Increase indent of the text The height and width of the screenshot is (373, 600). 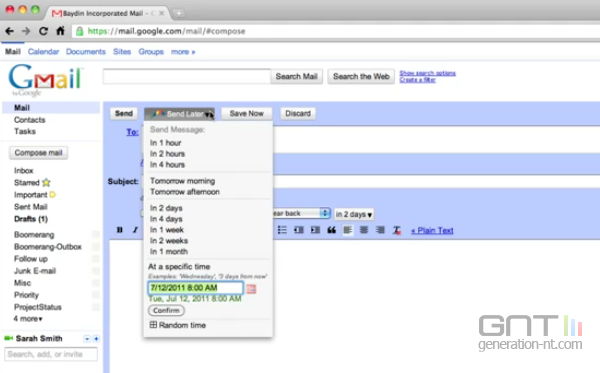point(315,230)
